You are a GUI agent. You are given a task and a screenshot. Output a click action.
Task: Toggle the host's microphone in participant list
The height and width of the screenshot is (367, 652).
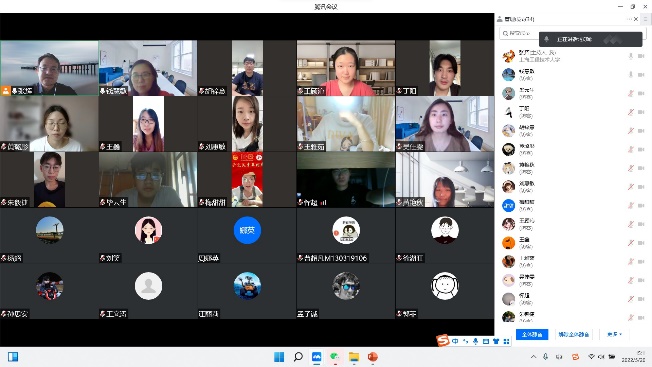point(631,56)
